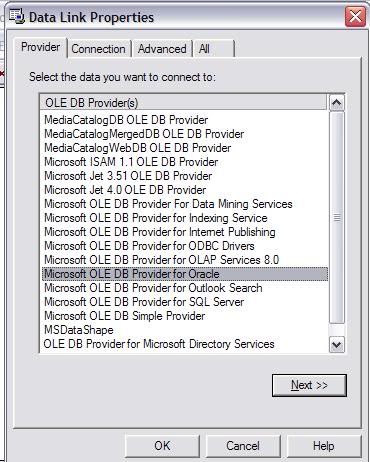Screen dimensions: 370x462
Task: Choose Microsoft OLE DB Provider for ODBC Drivers
Action: point(149,246)
